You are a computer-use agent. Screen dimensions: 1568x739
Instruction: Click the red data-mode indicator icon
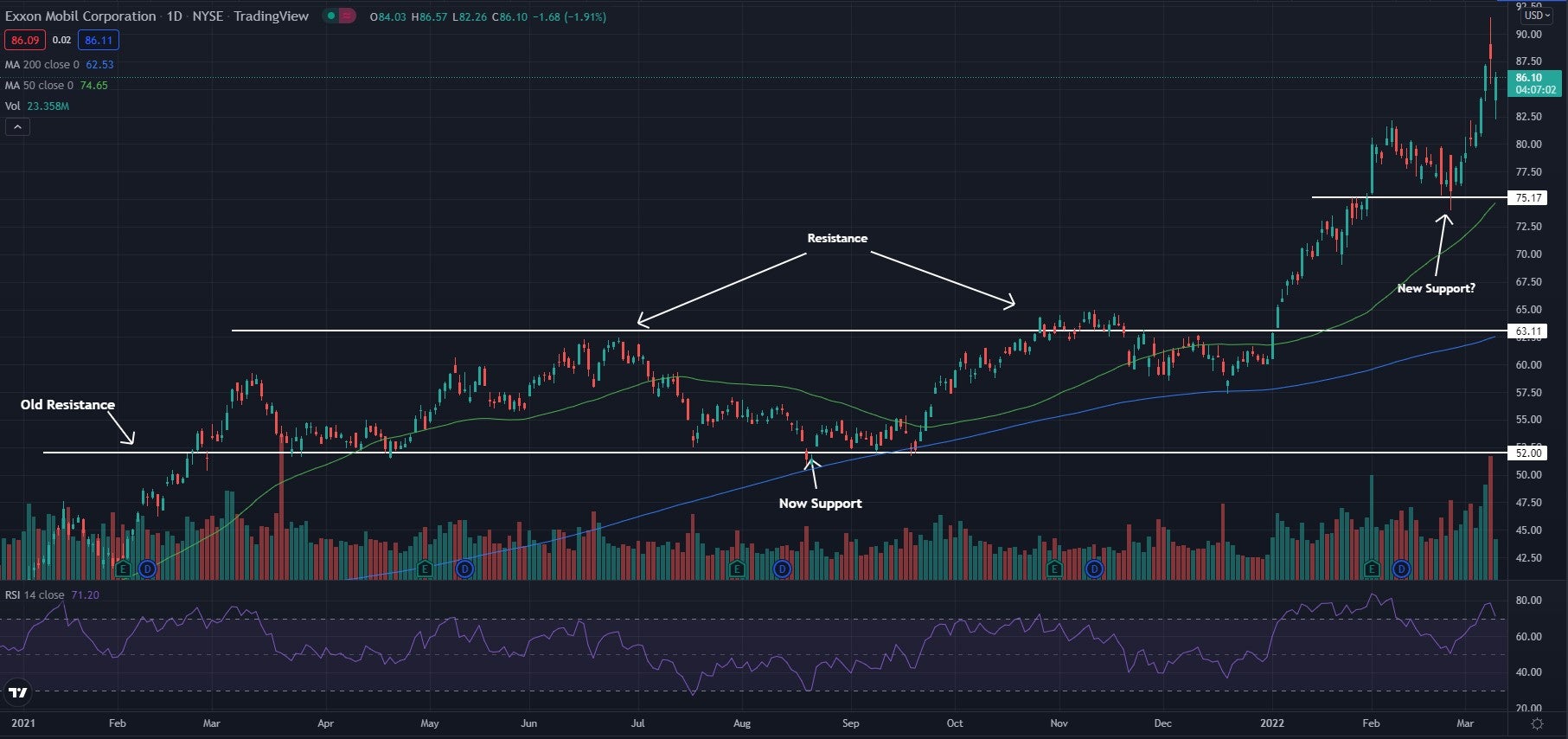pyautogui.click(x=347, y=16)
